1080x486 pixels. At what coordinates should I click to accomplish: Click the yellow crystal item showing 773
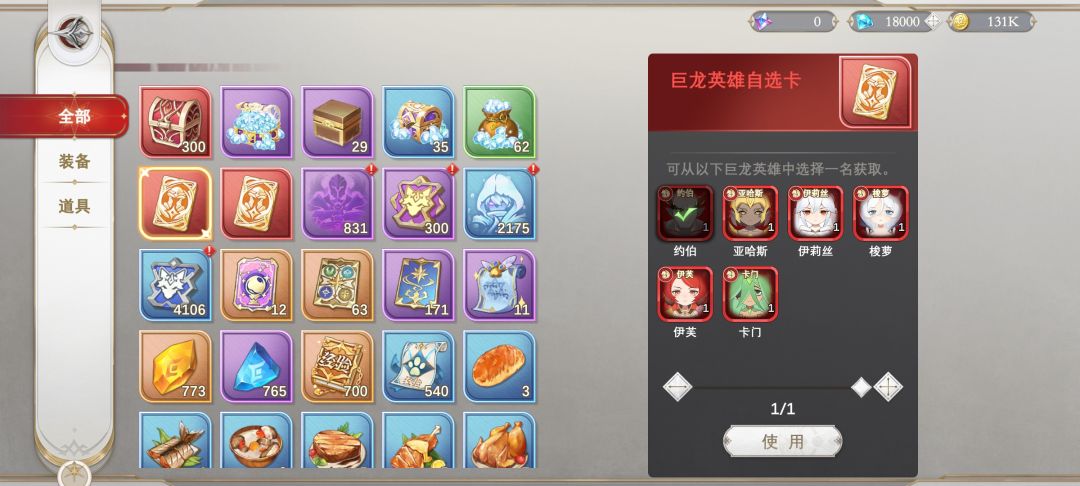(175, 366)
